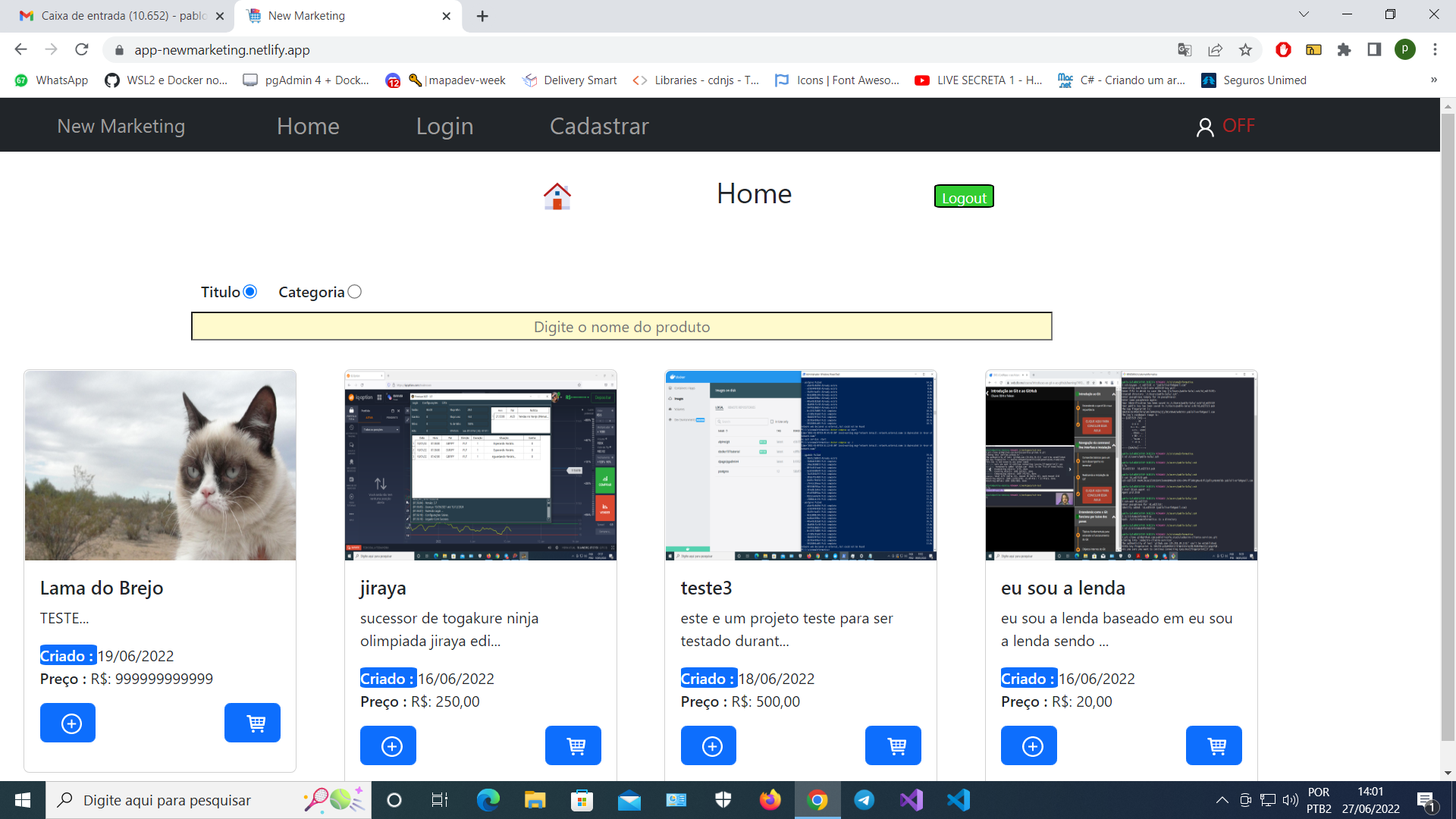
Task: Open the Delivery Smart bookmark
Action: [570, 80]
